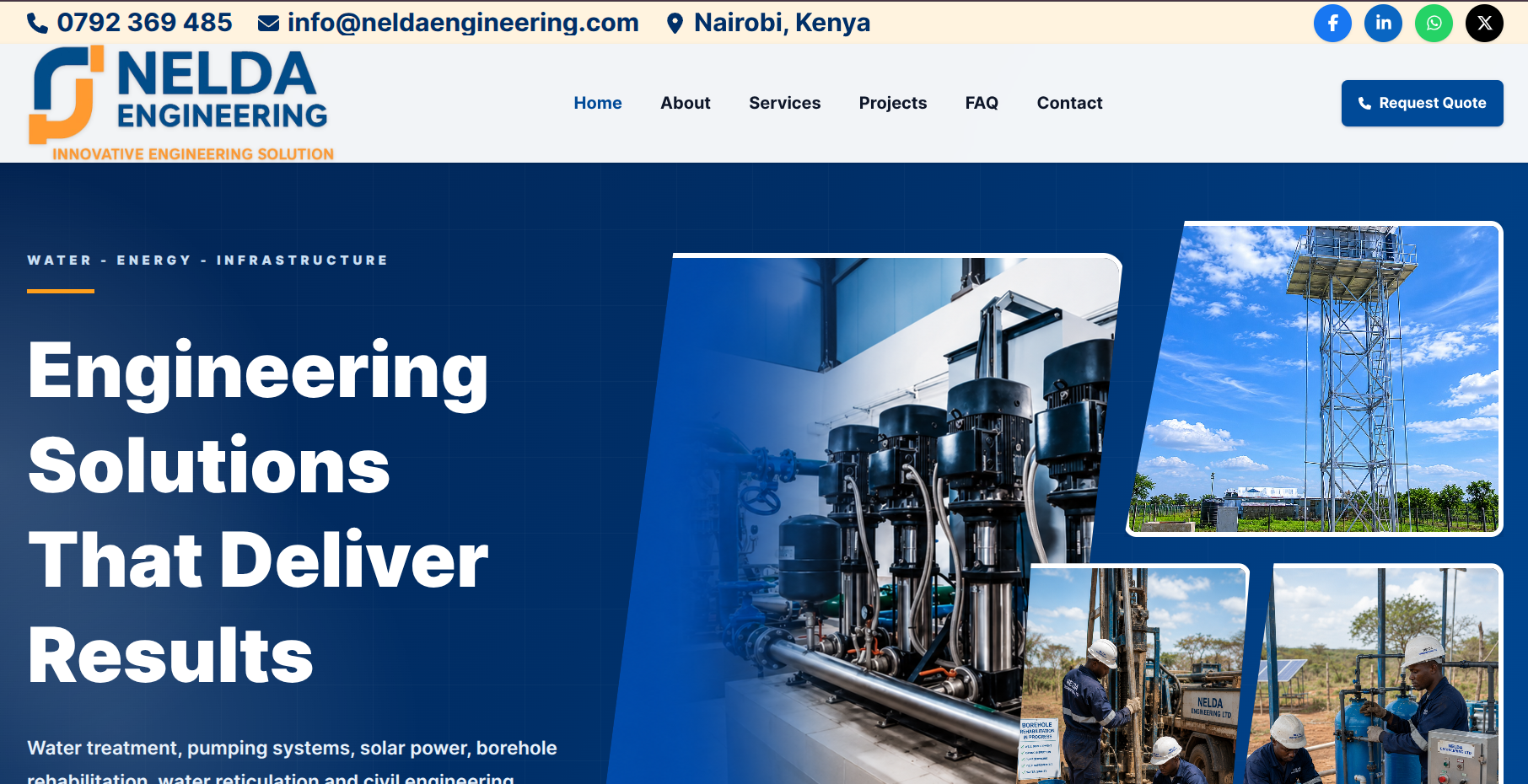This screenshot has height=784, width=1528.
Task: Open the FAQ page
Action: (982, 103)
